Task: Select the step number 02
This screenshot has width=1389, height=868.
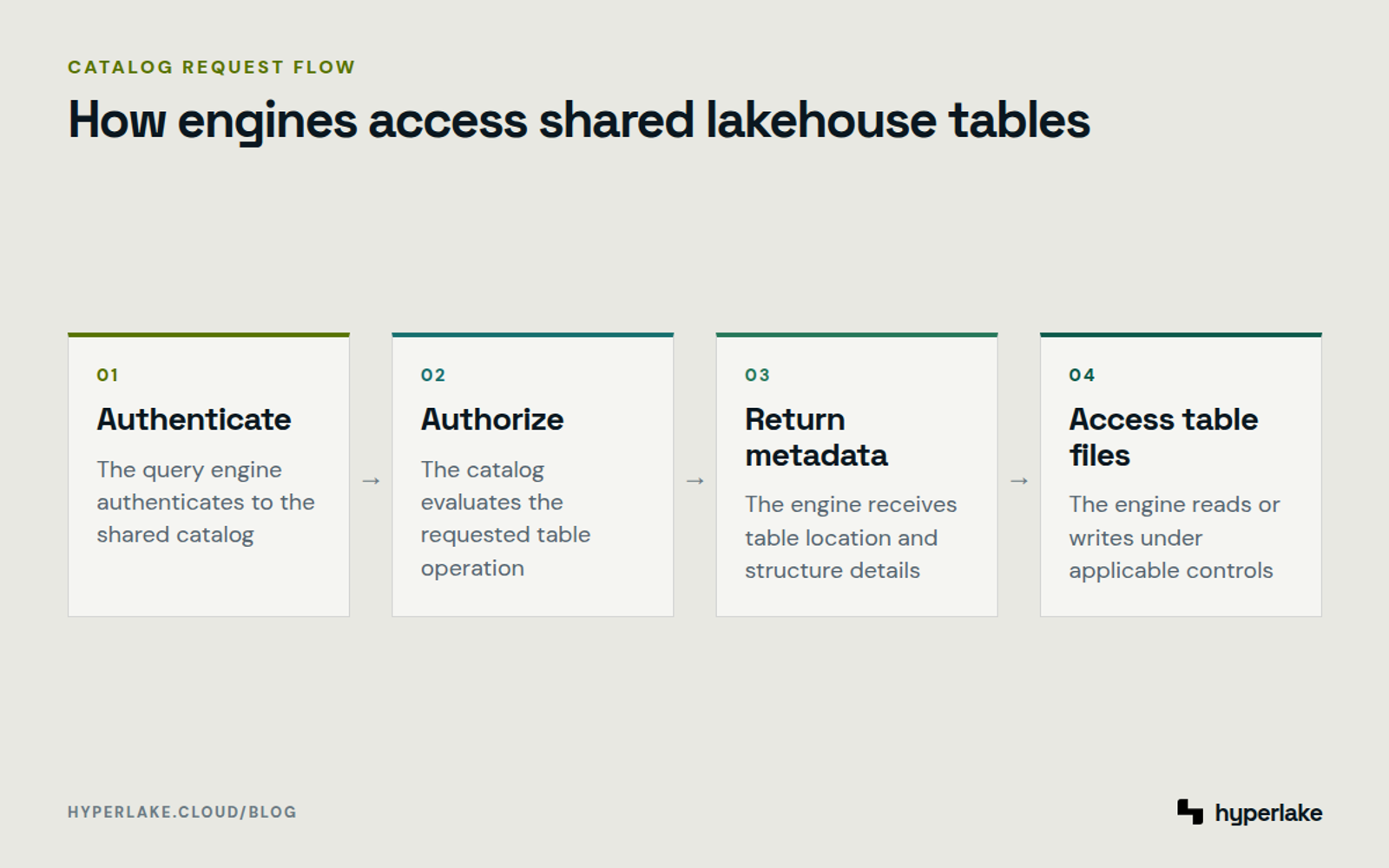Action: (x=433, y=375)
